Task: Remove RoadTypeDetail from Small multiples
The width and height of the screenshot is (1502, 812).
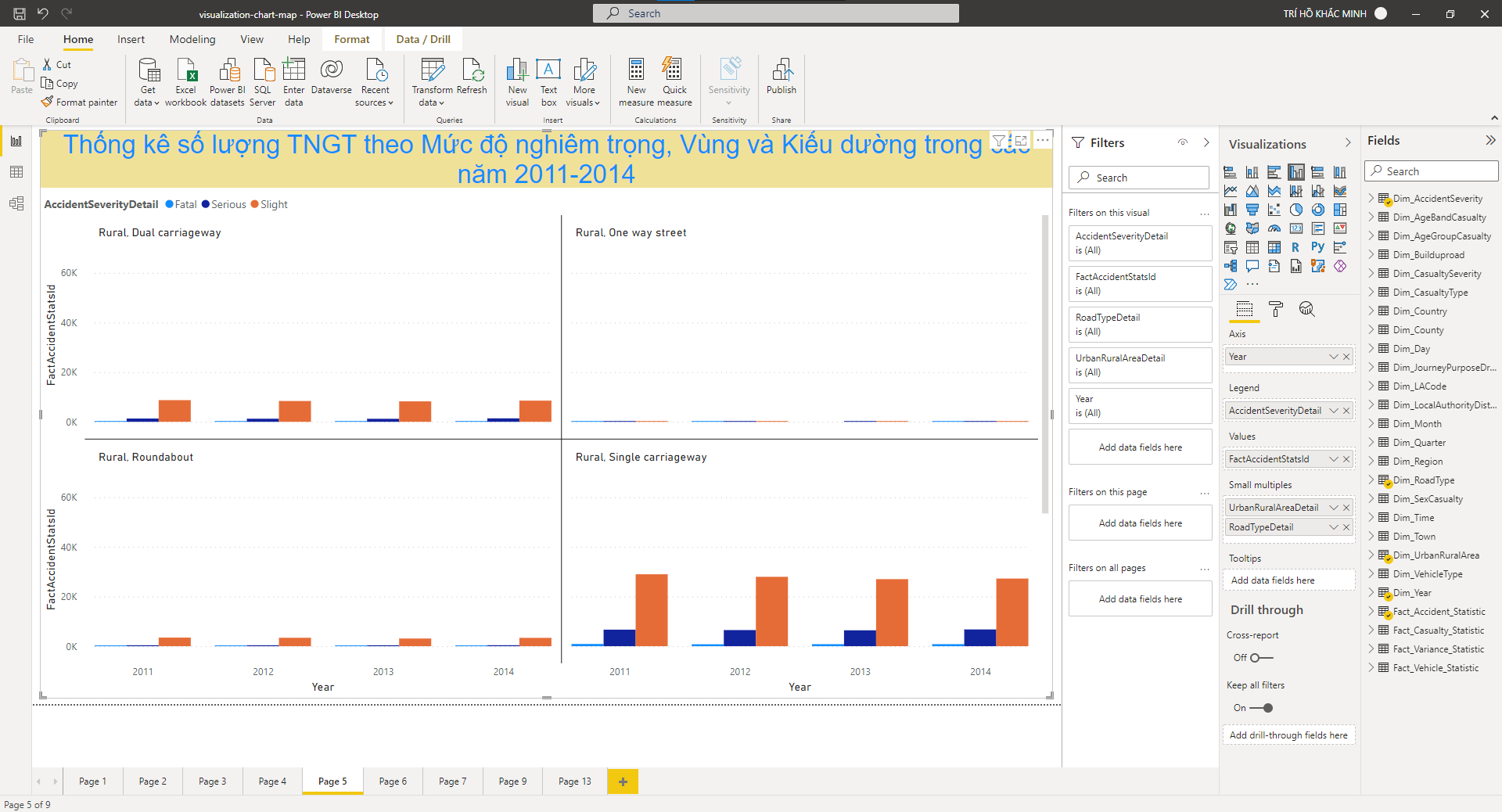Action: (x=1346, y=527)
